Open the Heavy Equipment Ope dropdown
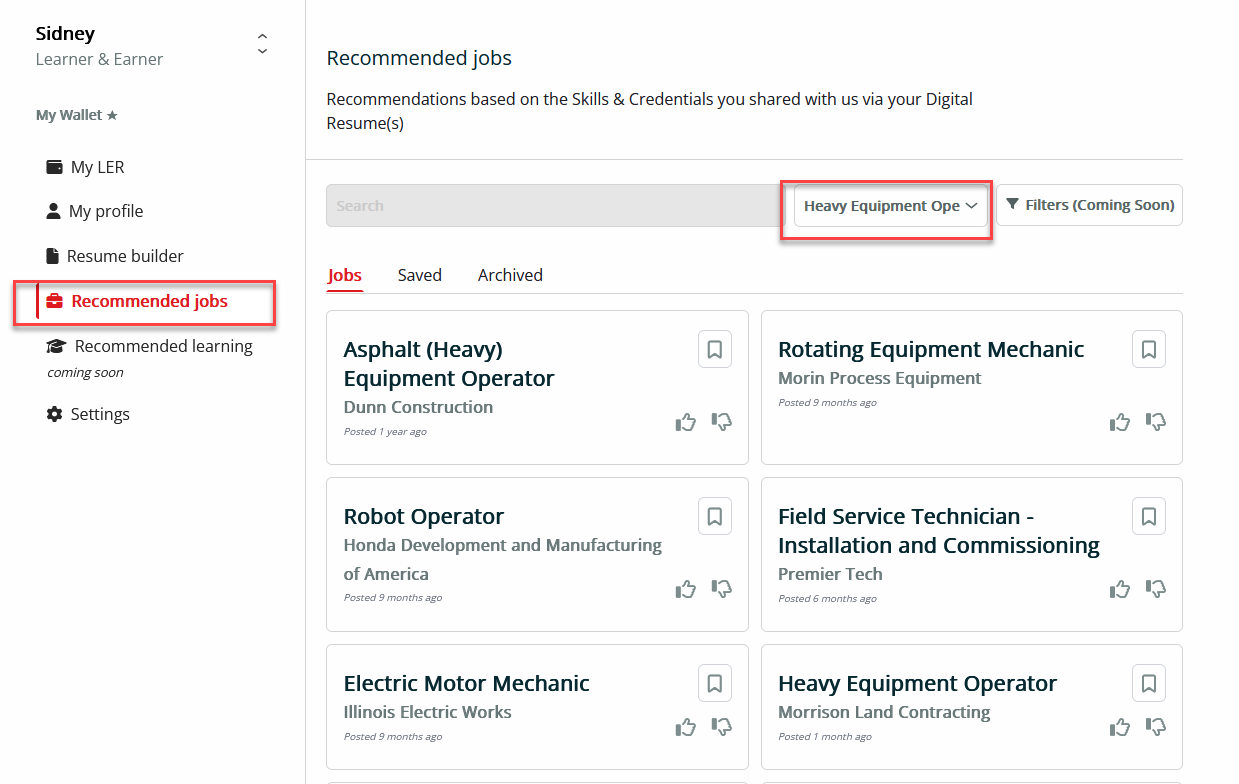1239x784 pixels. click(891, 206)
